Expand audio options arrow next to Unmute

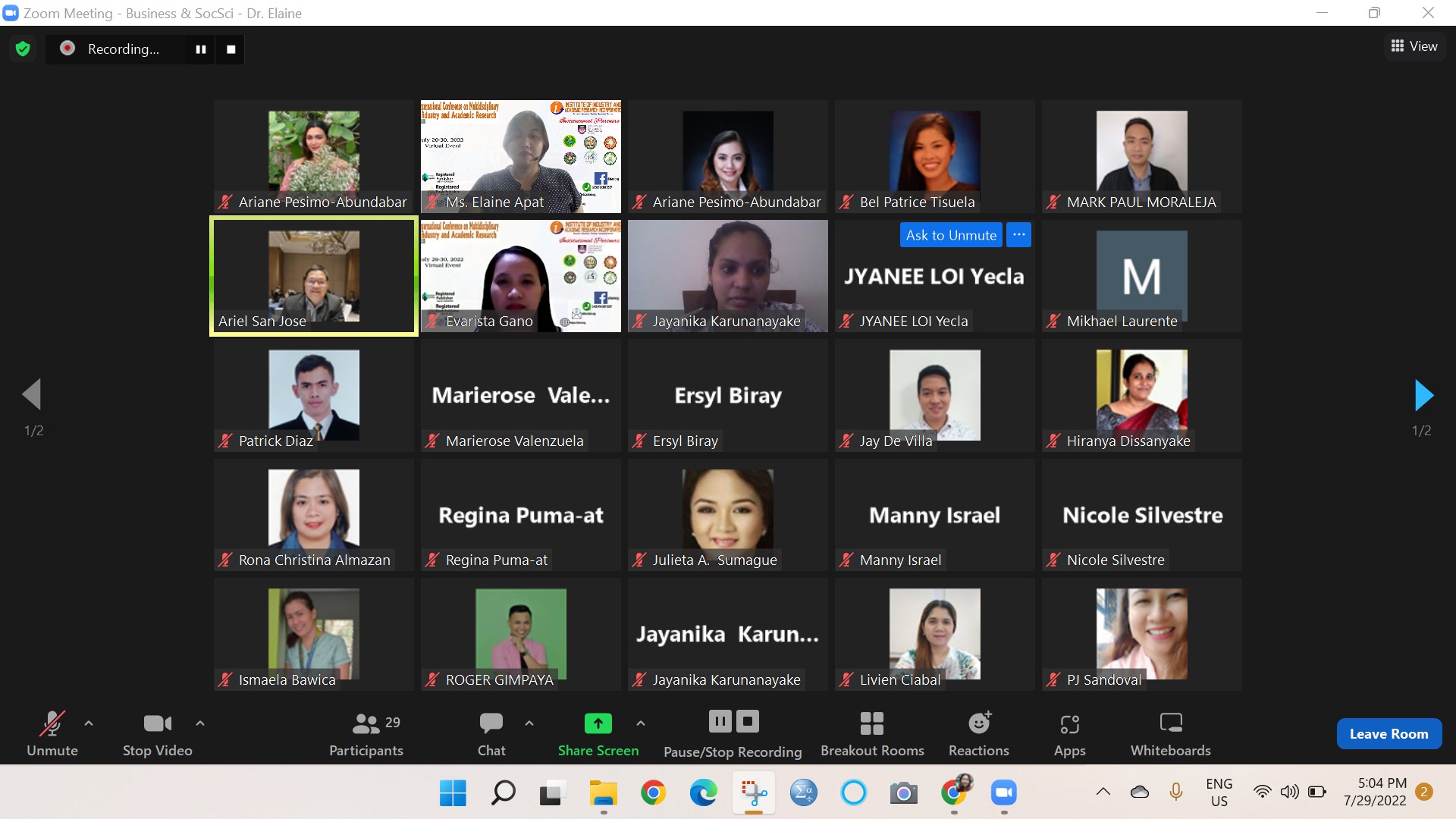click(89, 723)
